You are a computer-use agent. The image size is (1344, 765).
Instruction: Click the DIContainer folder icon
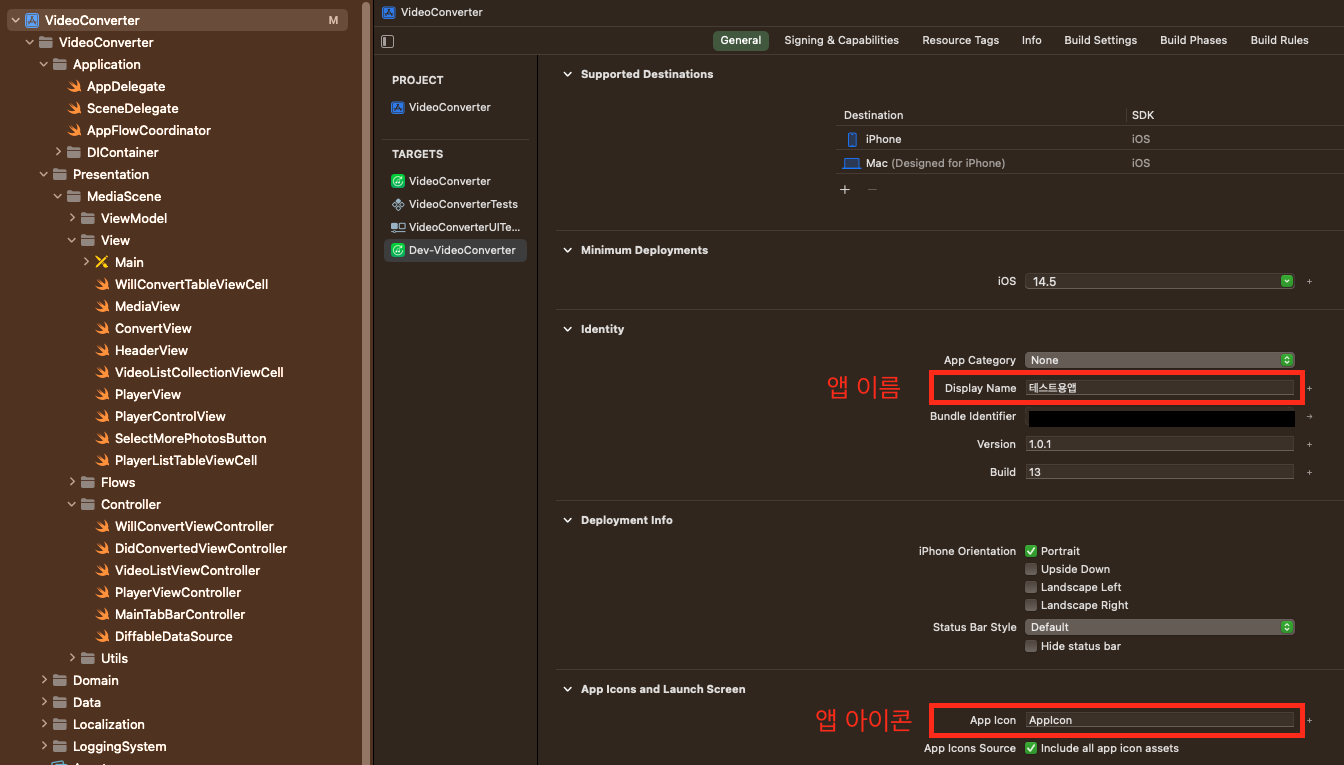point(74,153)
